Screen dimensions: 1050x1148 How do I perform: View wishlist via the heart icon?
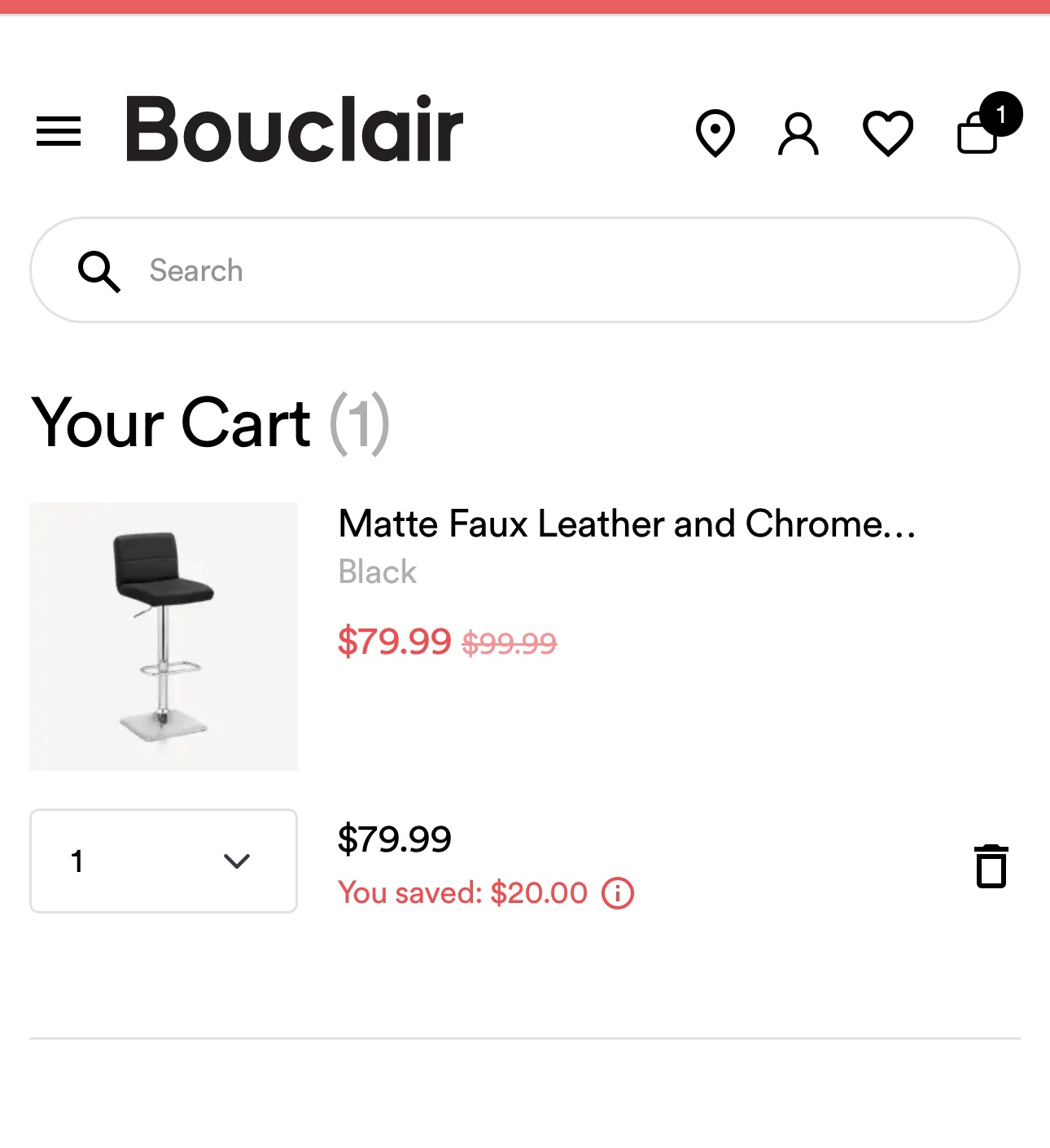tap(888, 133)
